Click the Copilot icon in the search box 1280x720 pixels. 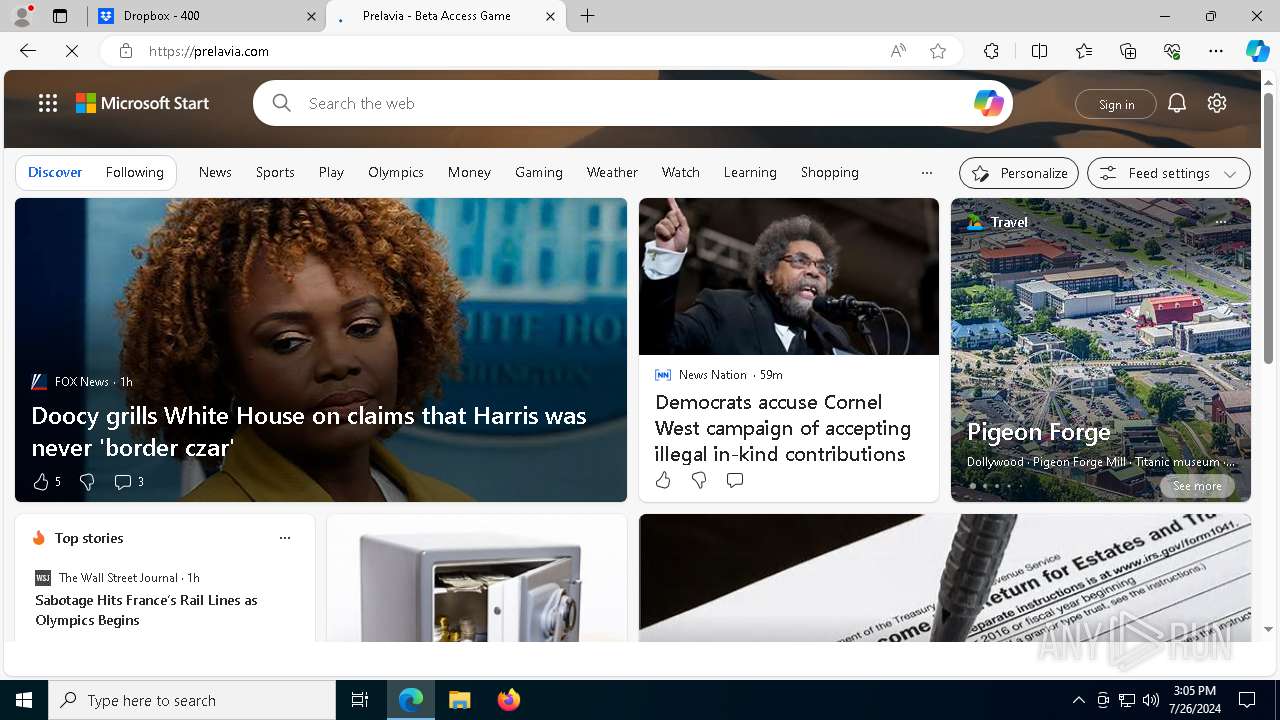coord(988,103)
